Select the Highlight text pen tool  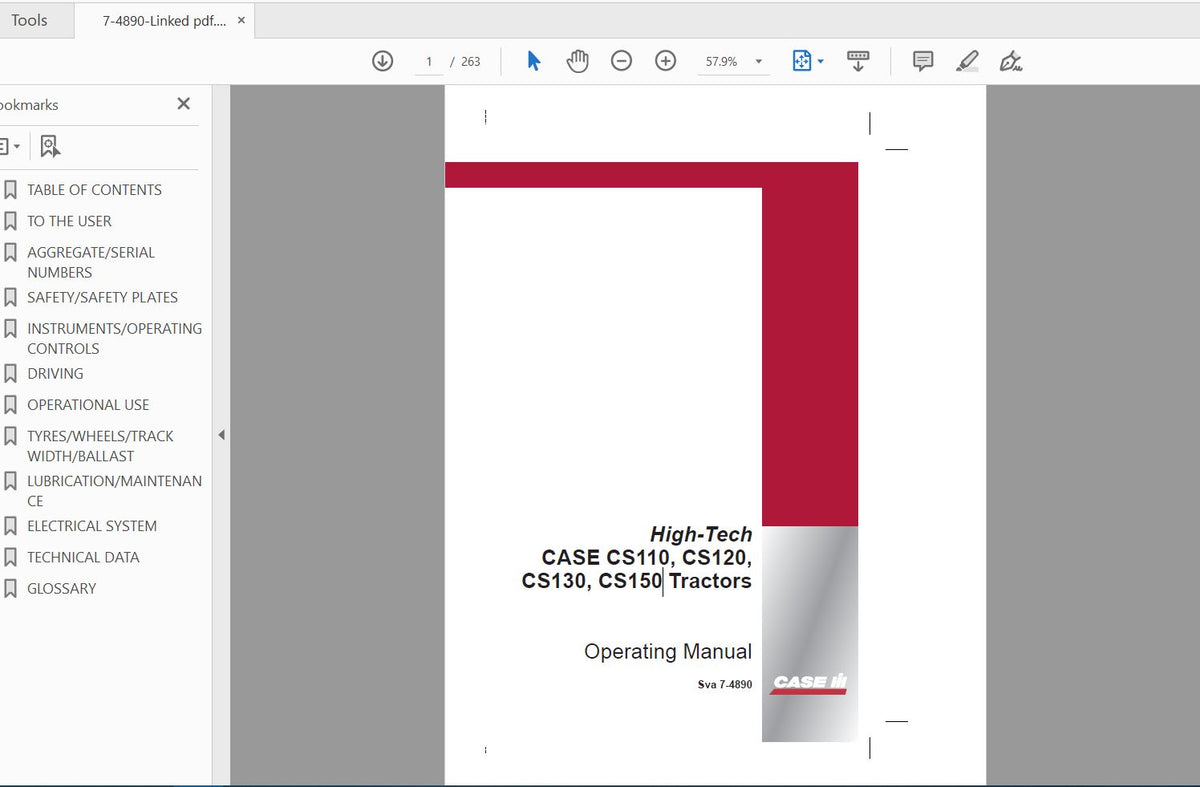coord(967,61)
